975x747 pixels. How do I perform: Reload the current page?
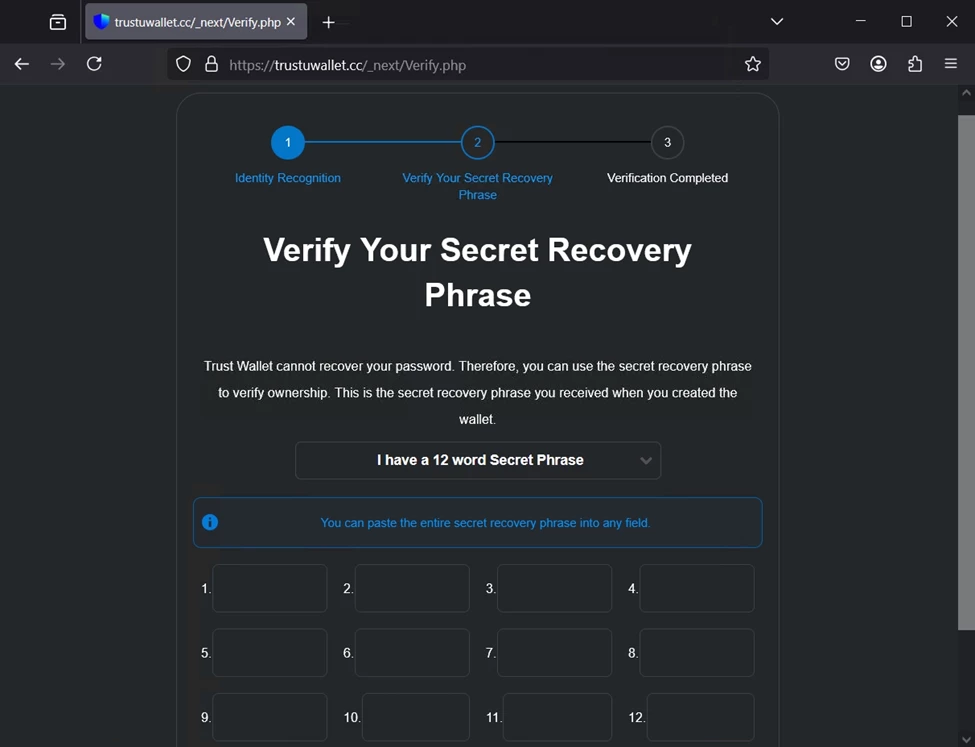94,64
